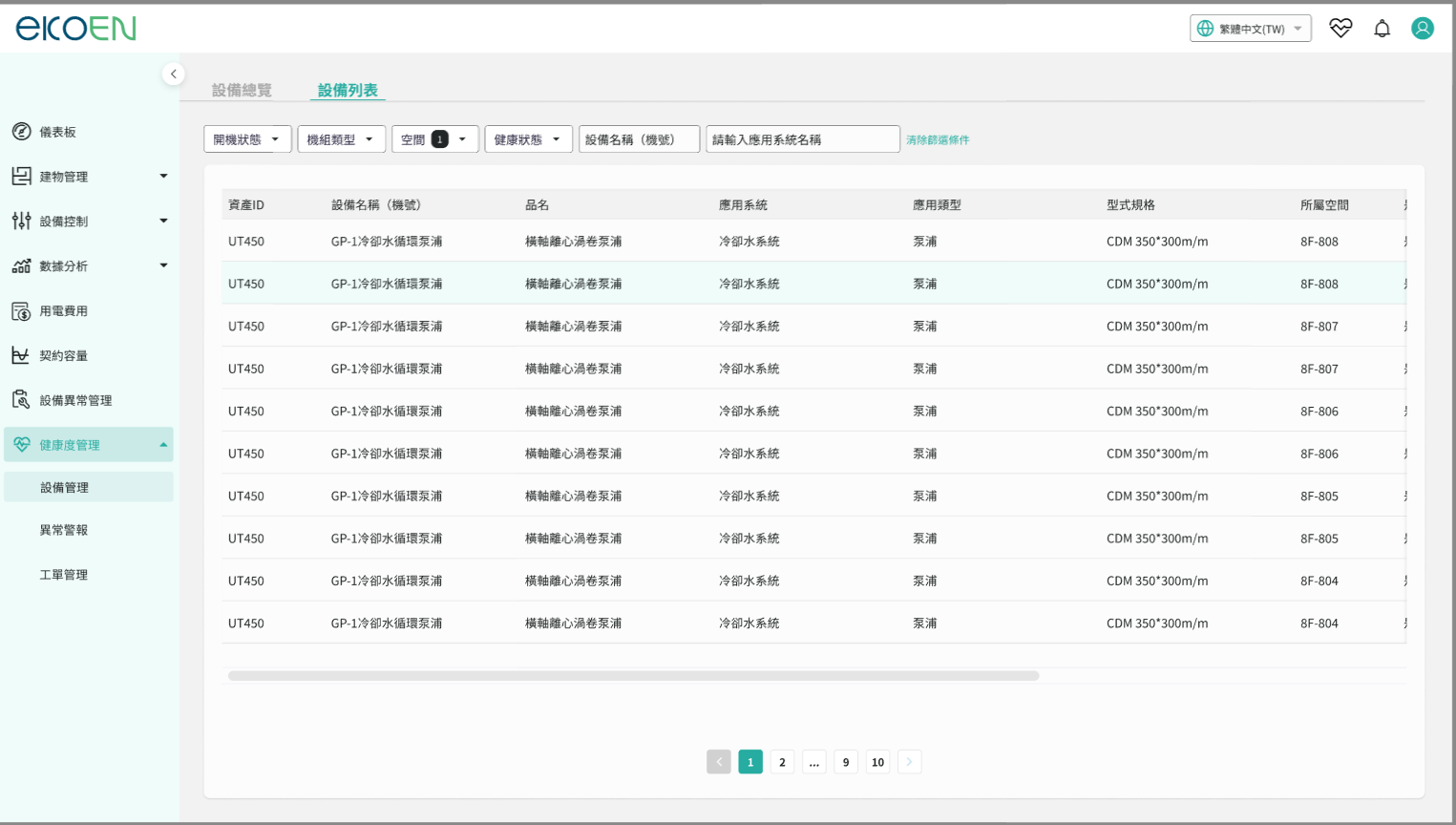Go to page 2 in pagination
The height and width of the screenshot is (825, 1456).
pyautogui.click(x=782, y=762)
